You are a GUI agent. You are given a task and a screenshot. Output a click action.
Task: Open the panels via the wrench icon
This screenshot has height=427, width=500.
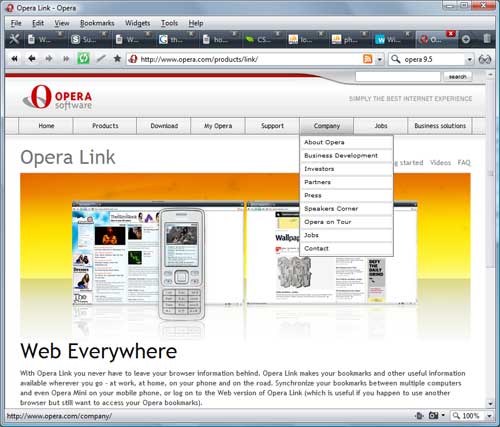point(14,39)
